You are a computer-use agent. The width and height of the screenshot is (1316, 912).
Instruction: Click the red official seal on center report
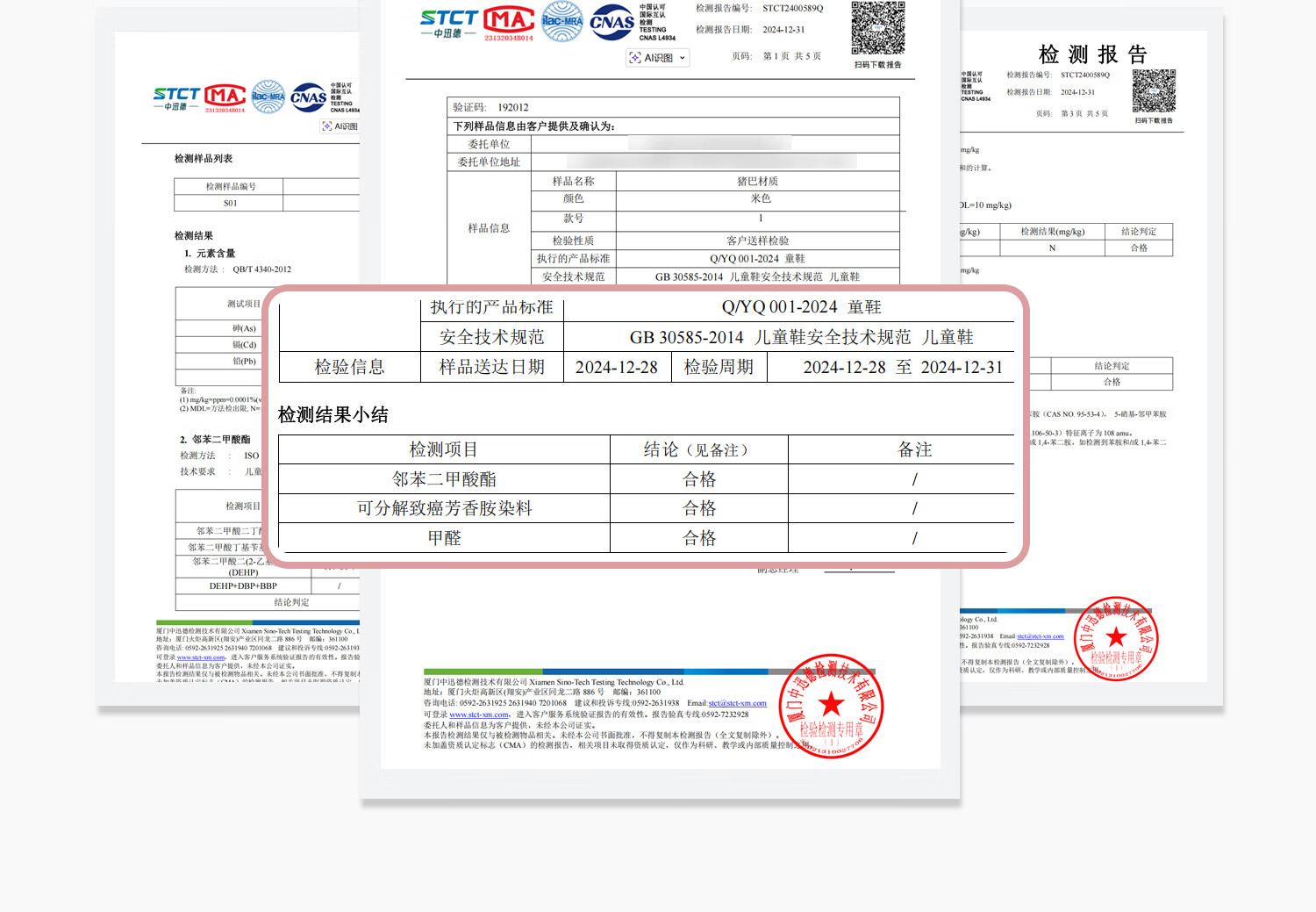(831, 706)
